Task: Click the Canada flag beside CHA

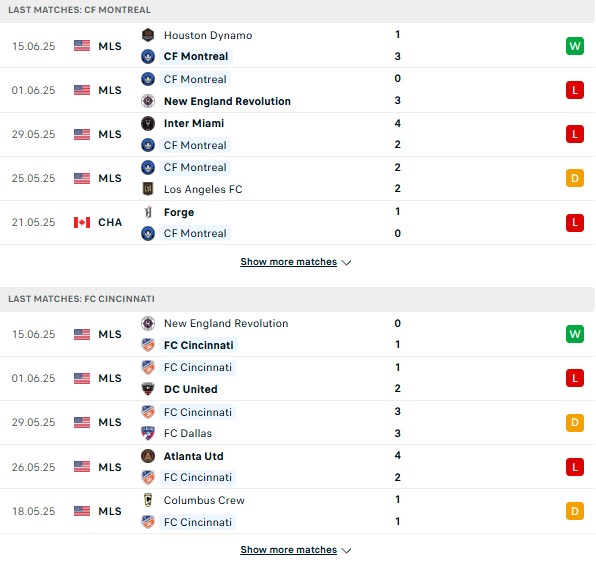Action: 82,222
